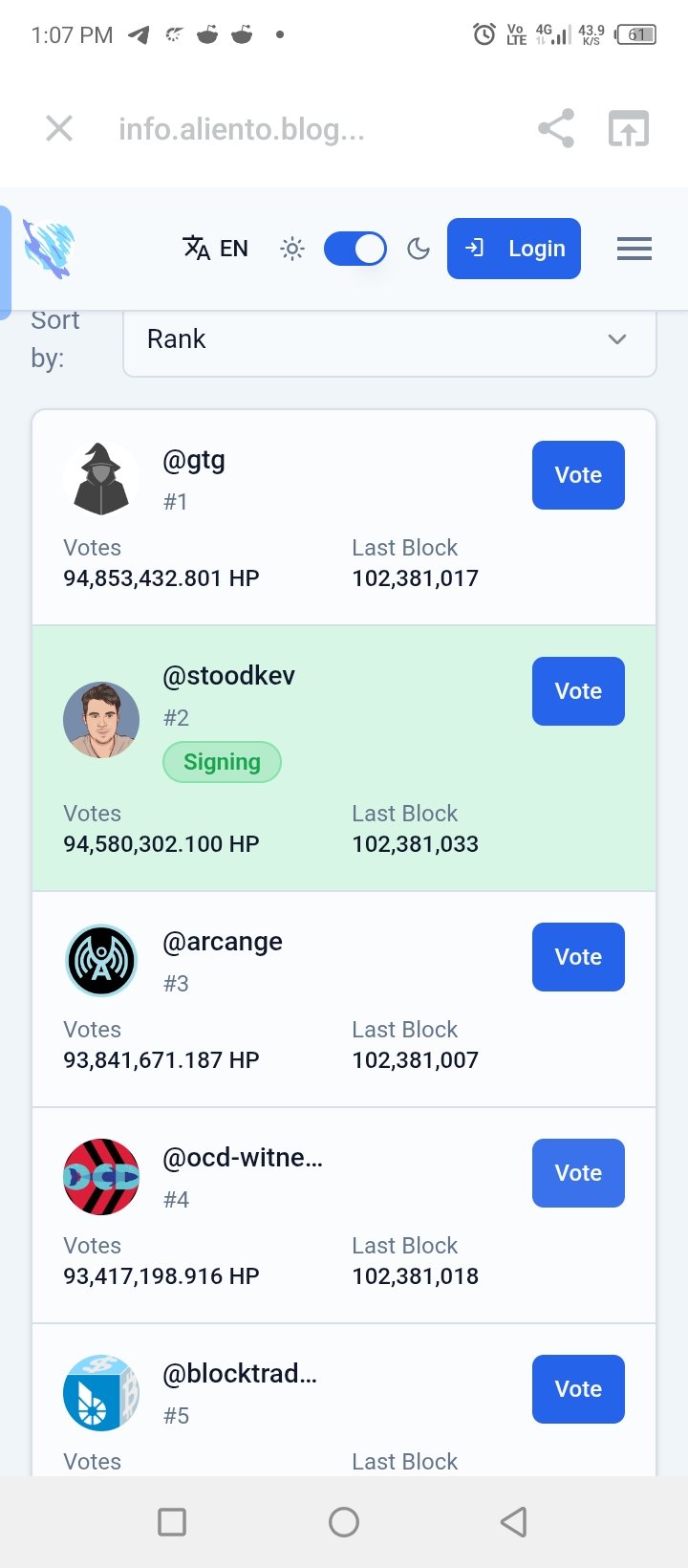
Task: Vote for witness @stoodkev
Action: pyautogui.click(x=578, y=691)
